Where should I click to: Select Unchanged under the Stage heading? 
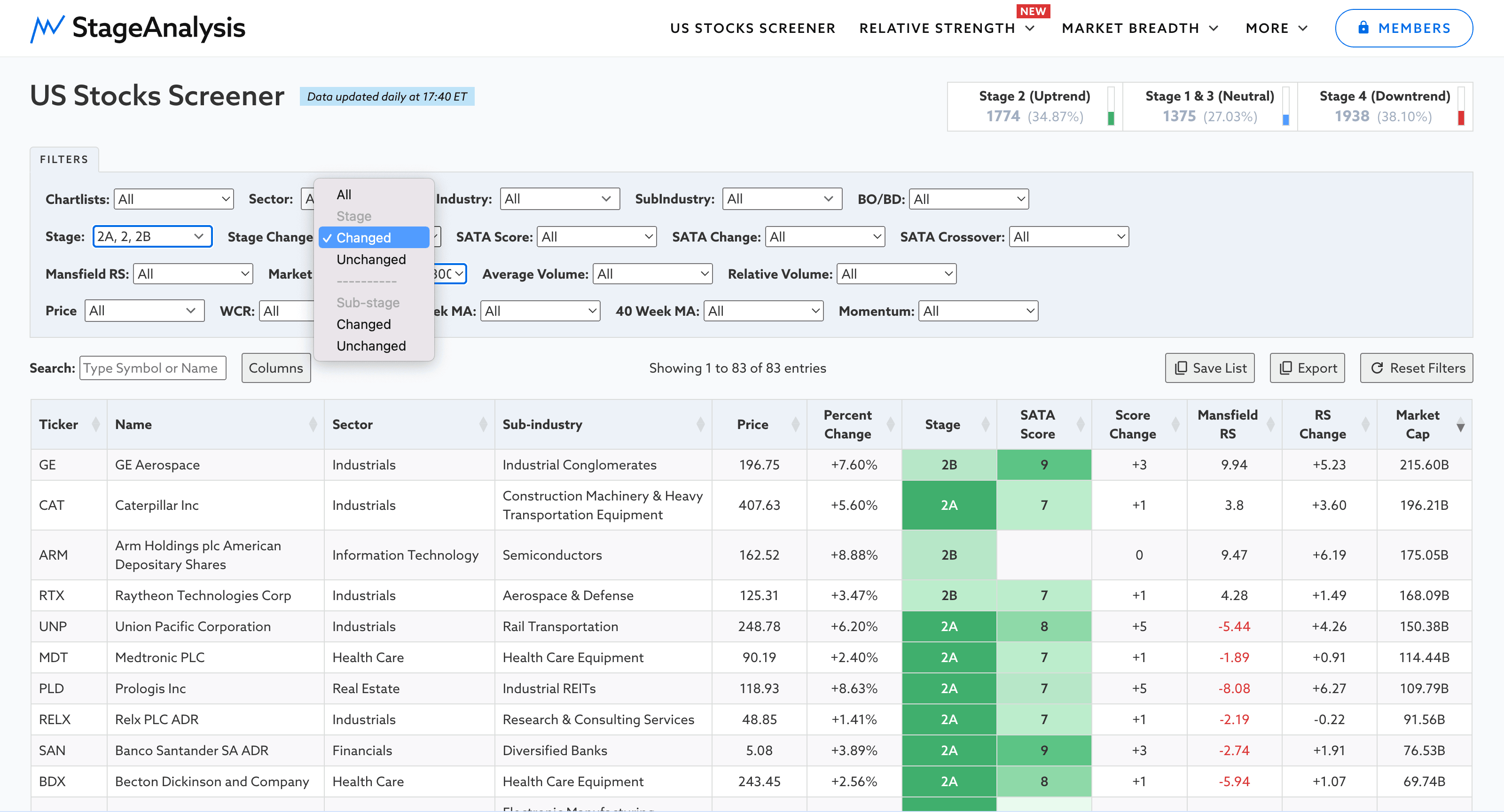tap(374, 259)
